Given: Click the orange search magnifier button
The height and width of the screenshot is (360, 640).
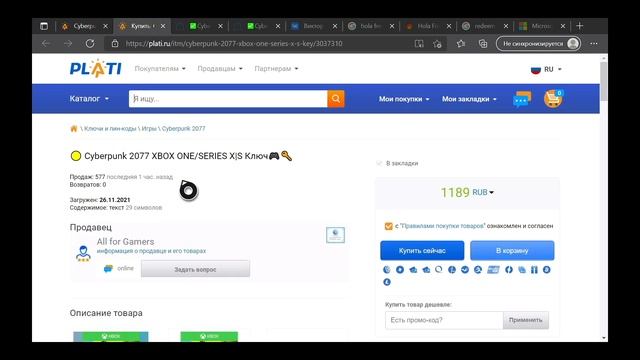Looking at the screenshot, I should 336,99.
